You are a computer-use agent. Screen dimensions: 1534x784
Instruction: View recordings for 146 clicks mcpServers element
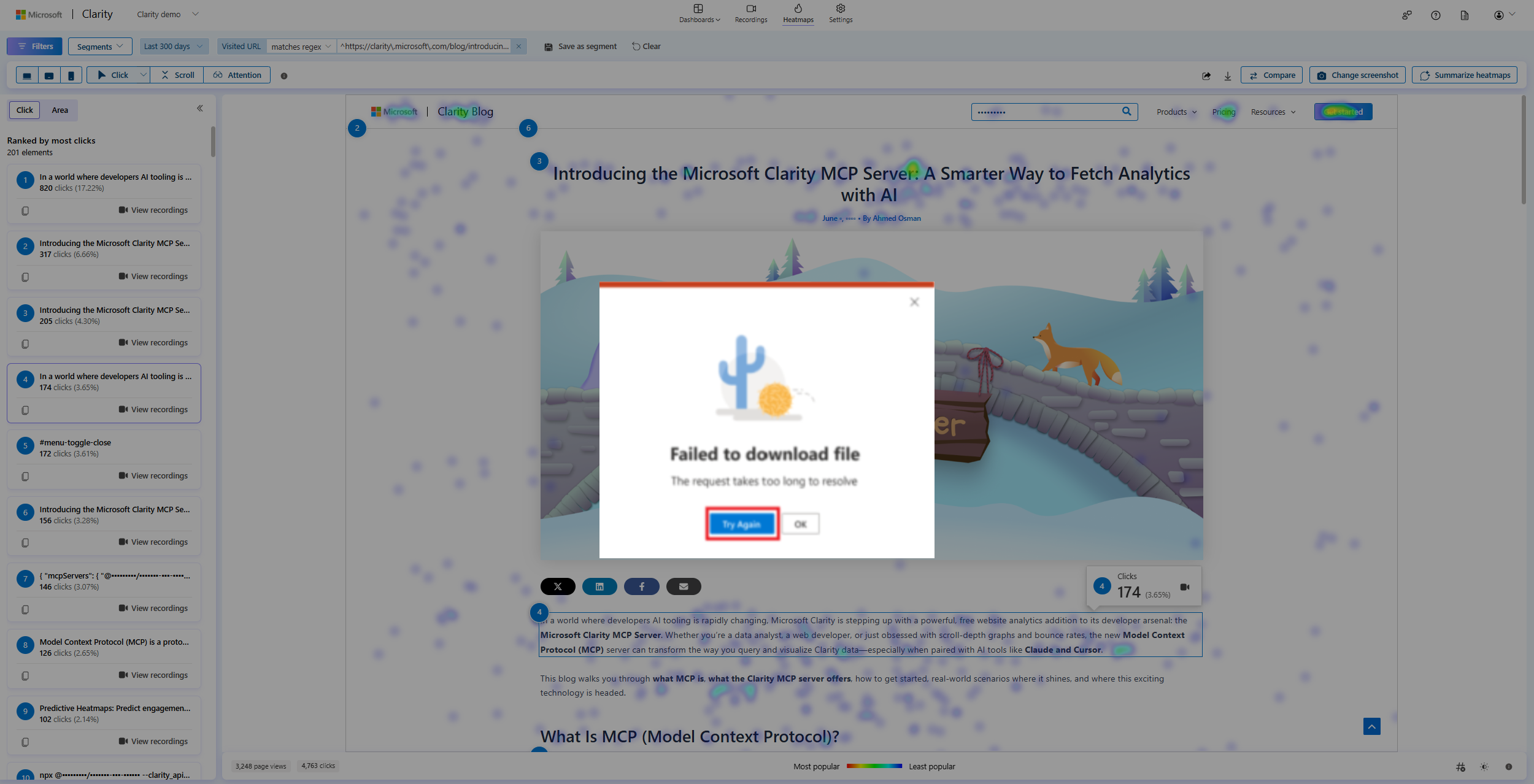point(153,609)
